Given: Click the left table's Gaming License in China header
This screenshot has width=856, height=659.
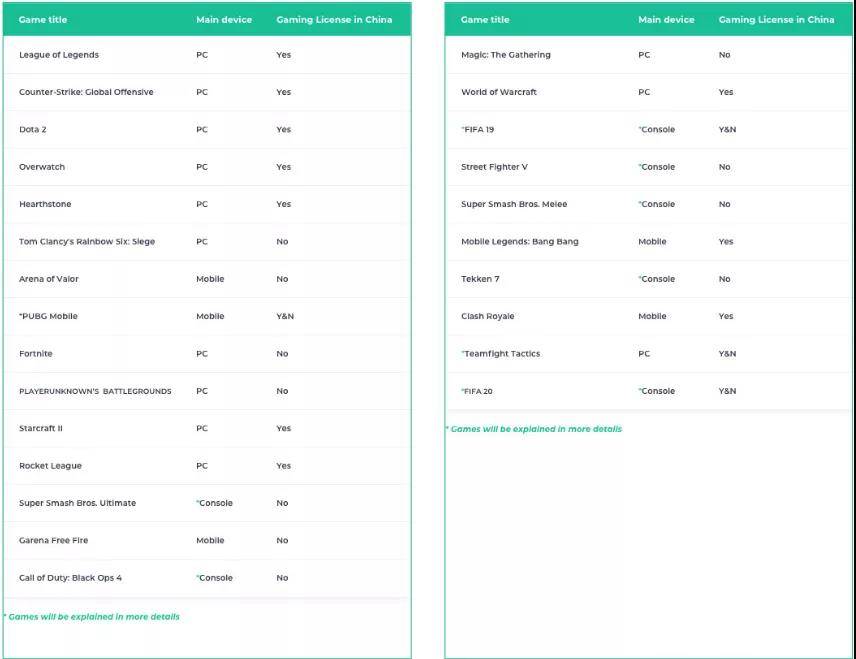Looking at the screenshot, I should point(334,20).
